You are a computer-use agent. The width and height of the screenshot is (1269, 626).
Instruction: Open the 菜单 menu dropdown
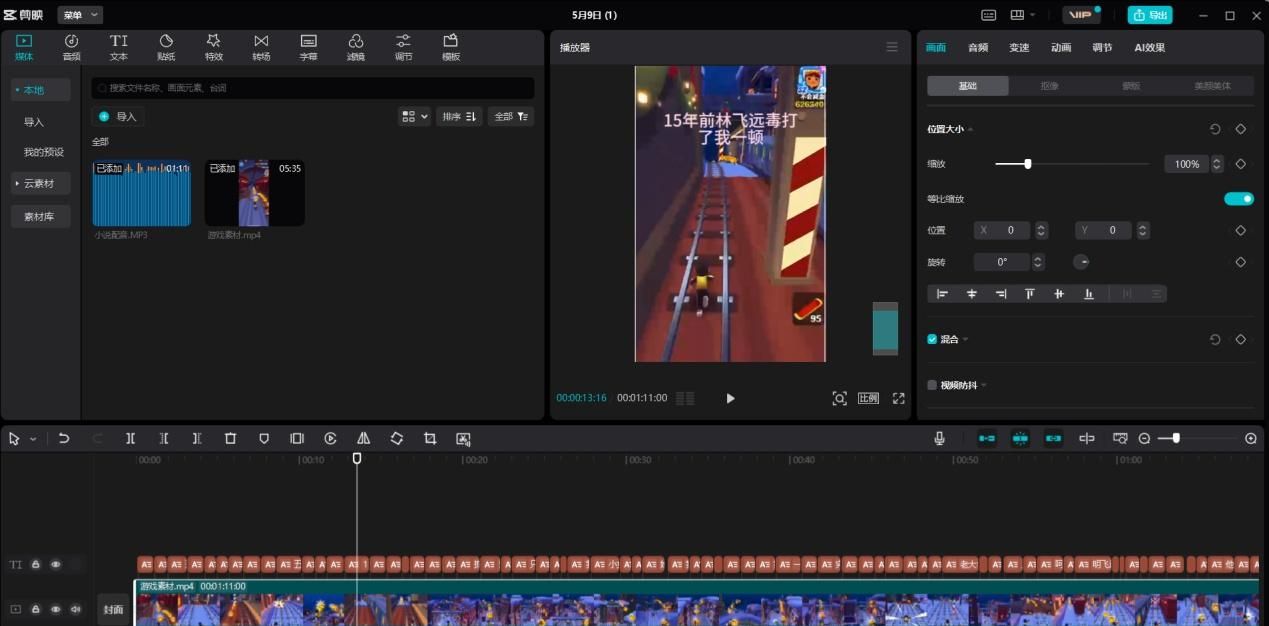80,15
